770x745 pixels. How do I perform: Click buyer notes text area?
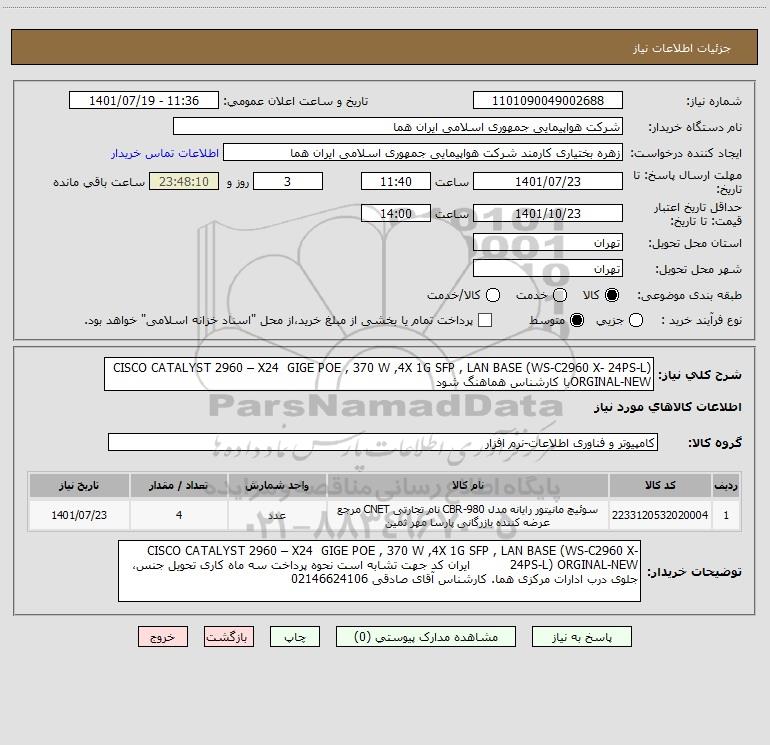380,571
